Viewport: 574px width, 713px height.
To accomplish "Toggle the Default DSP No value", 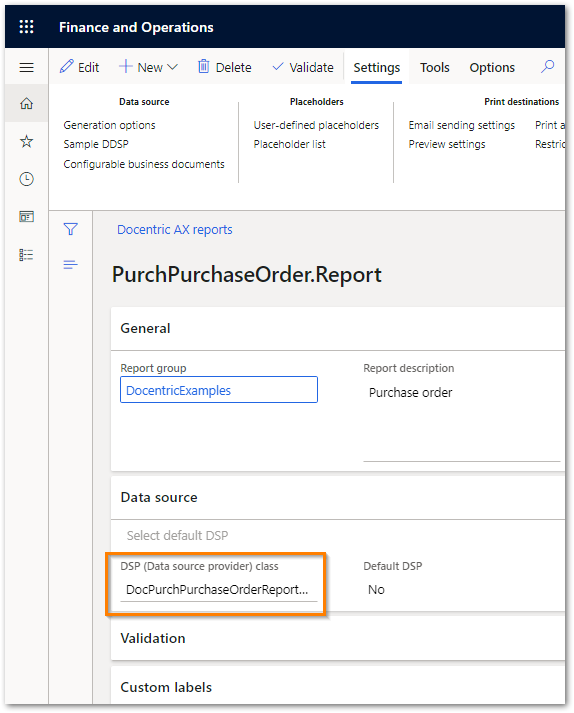I will tap(376, 589).
